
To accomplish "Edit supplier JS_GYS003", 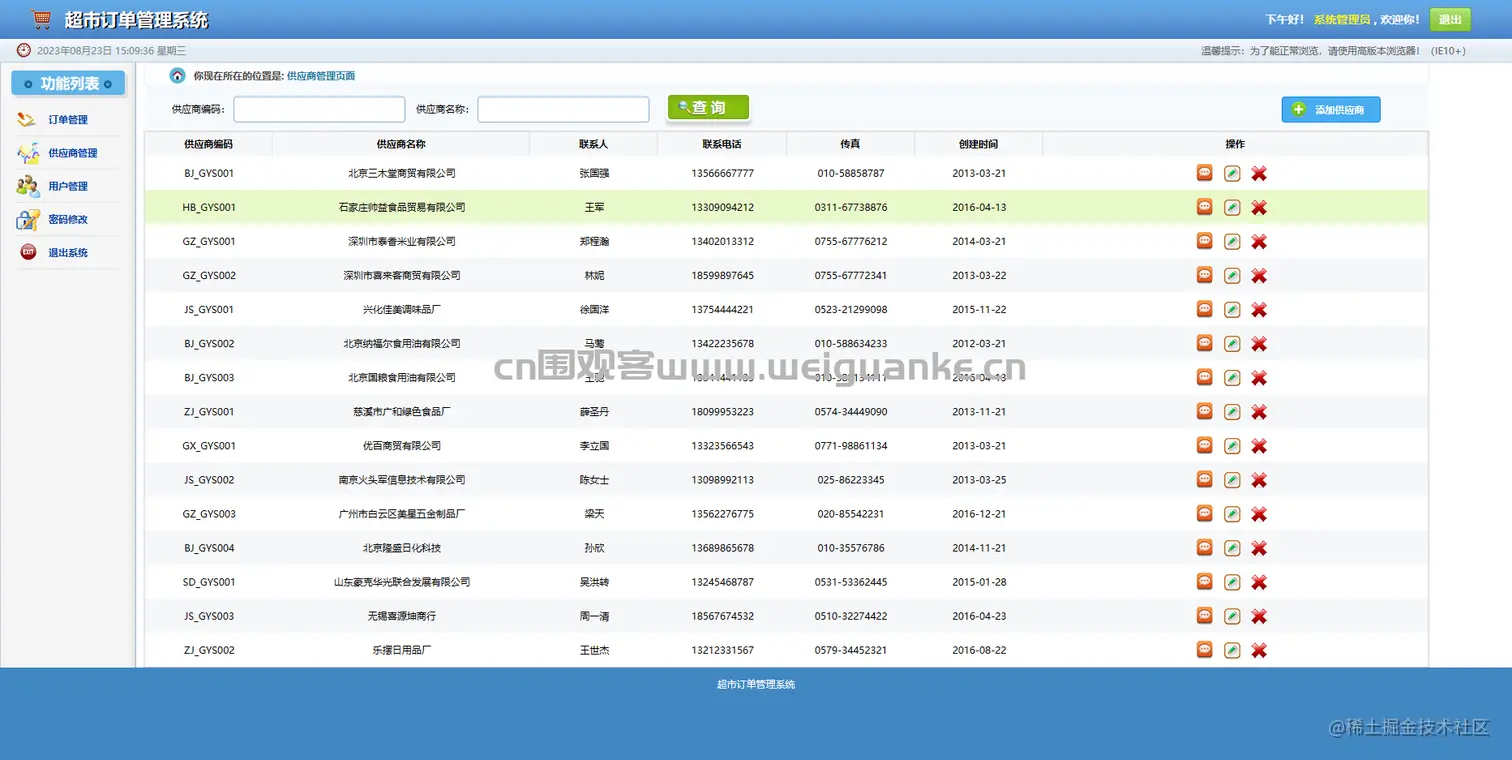I will (x=1232, y=615).
